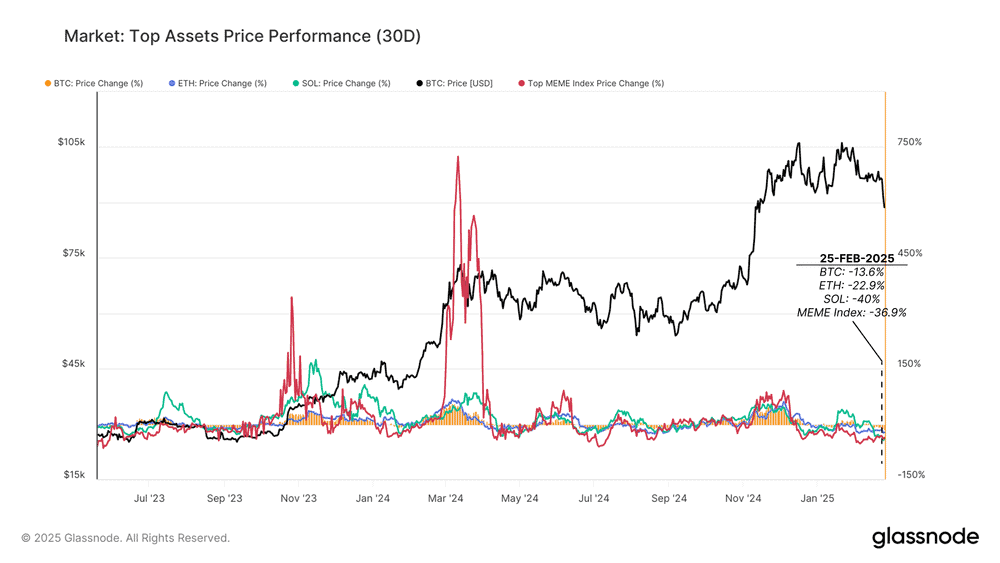1000x563 pixels.
Task: Click the 750% right axis label
Action: click(x=909, y=142)
